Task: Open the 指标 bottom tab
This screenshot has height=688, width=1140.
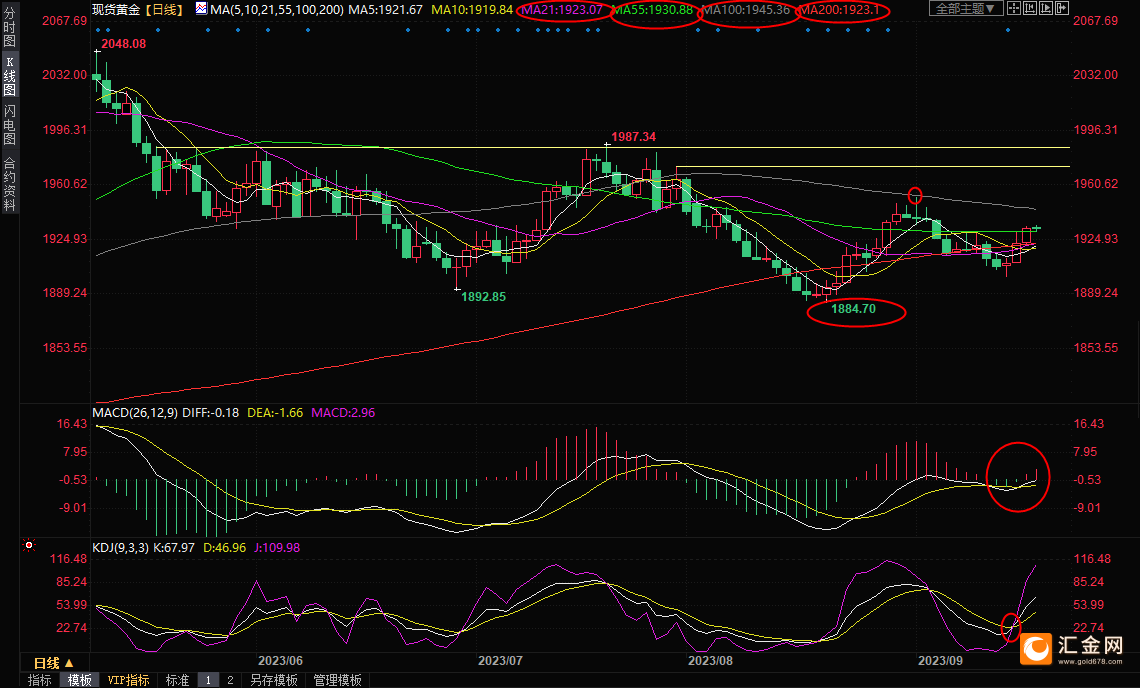Action: tap(39, 680)
